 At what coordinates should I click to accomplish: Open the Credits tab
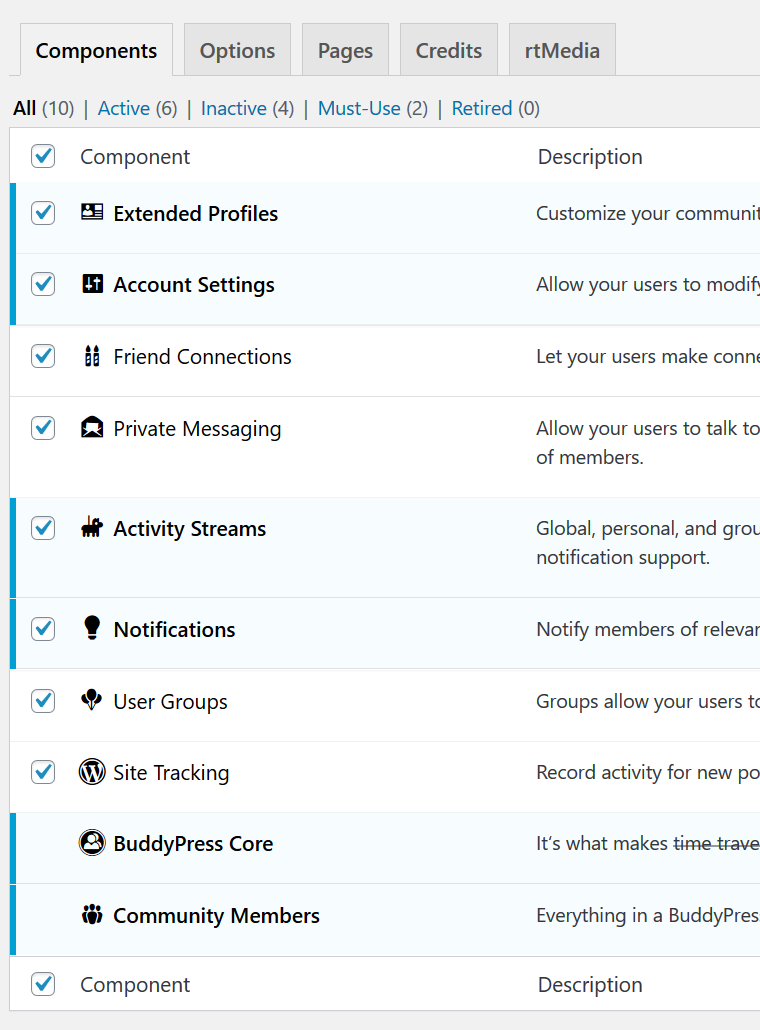[449, 50]
